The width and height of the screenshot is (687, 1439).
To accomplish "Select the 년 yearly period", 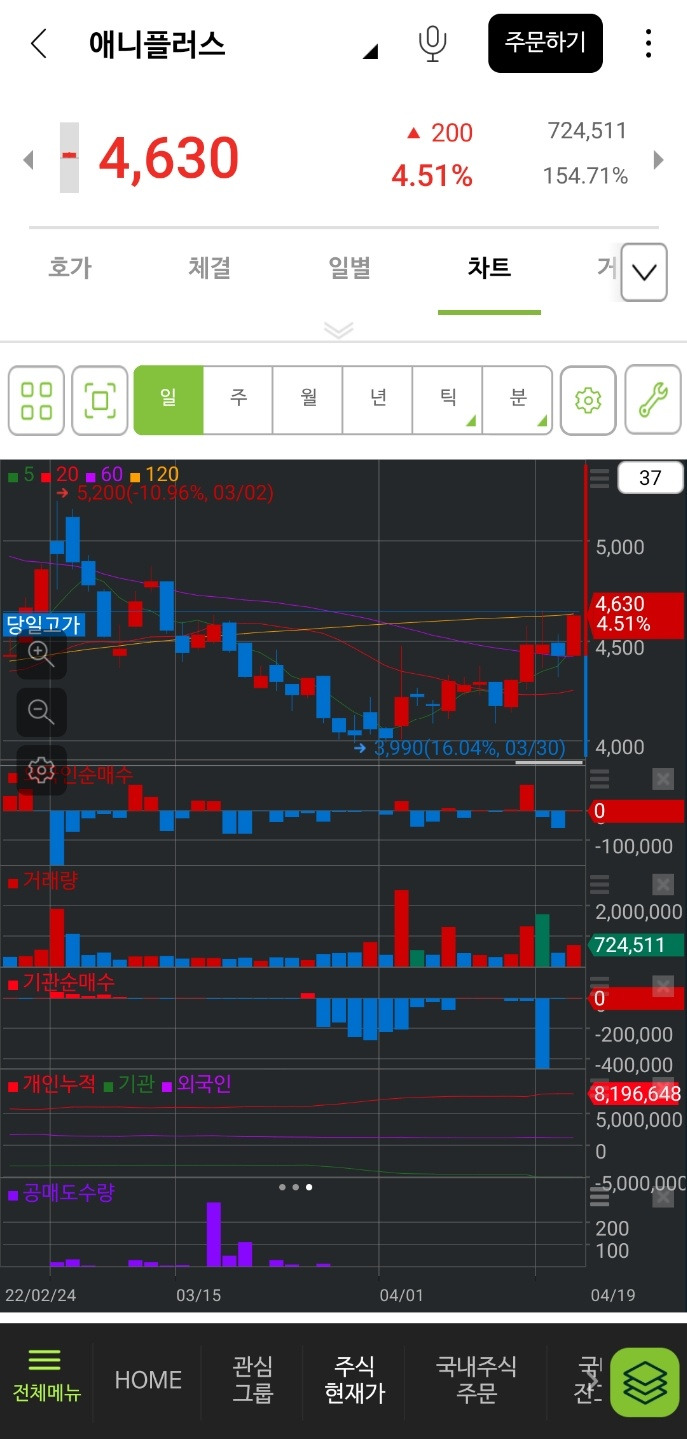I will click(378, 399).
